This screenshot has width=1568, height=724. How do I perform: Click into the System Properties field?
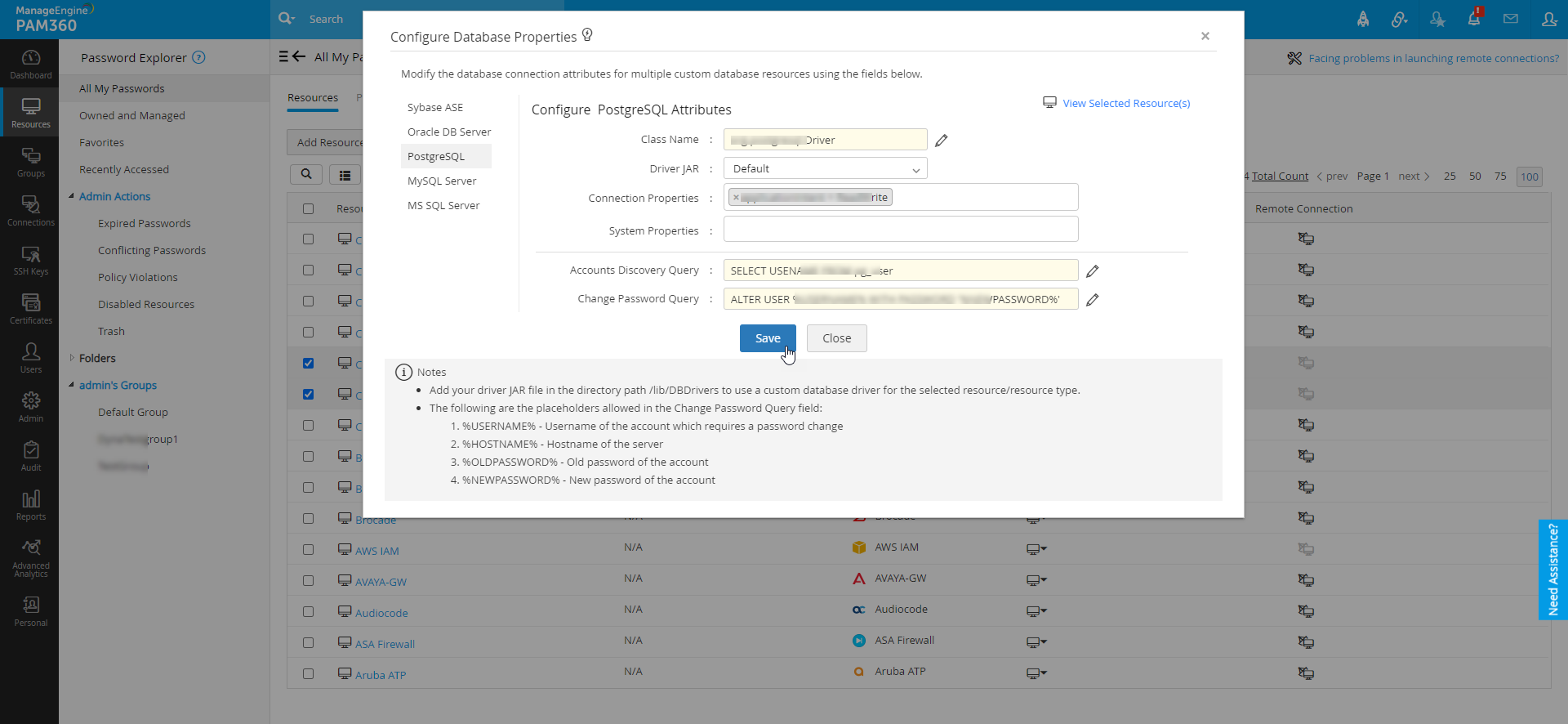click(x=900, y=230)
